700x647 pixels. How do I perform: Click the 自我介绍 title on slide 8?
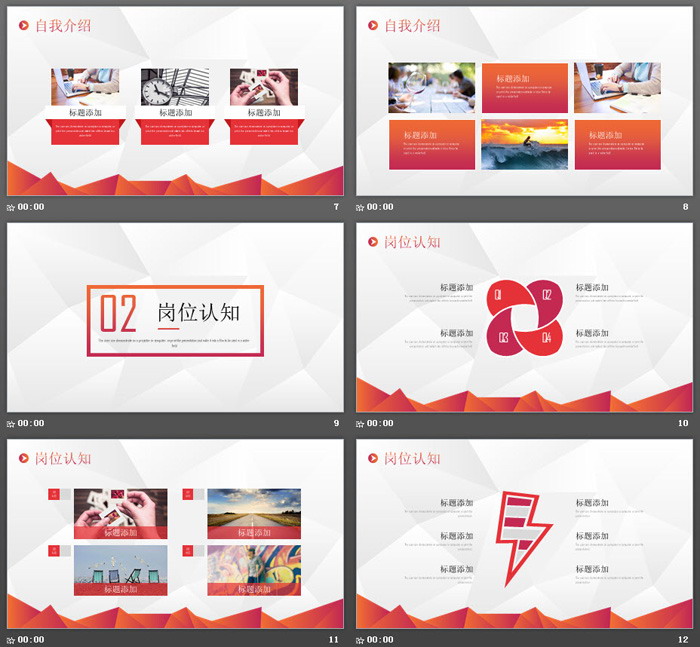click(x=412, y=25)
